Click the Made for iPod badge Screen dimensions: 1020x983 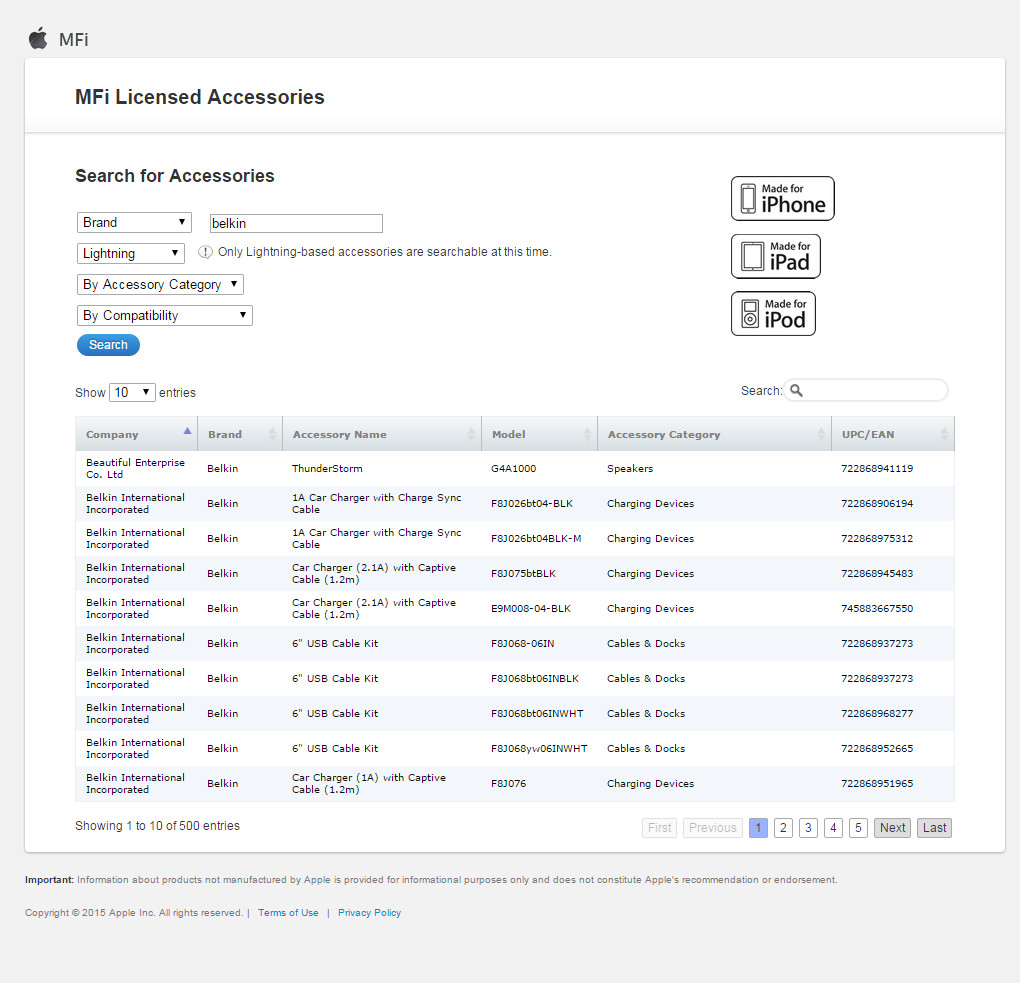(773, 314)
